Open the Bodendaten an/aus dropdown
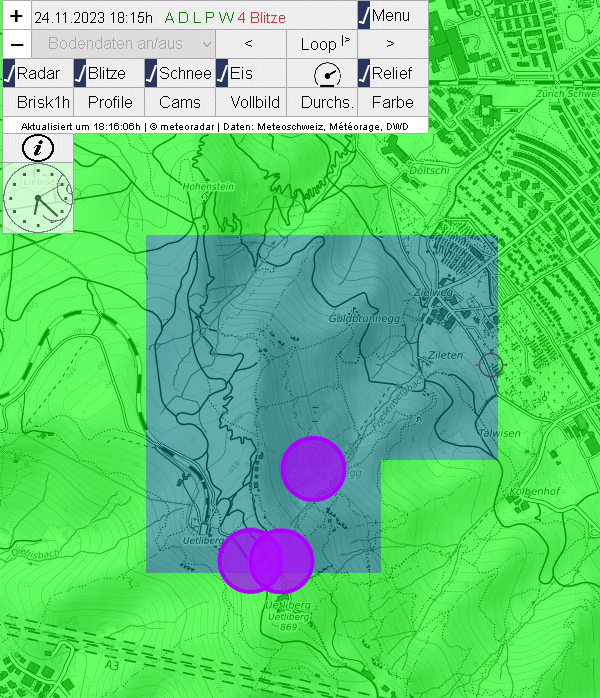600x698 pixels. point(123,44)
